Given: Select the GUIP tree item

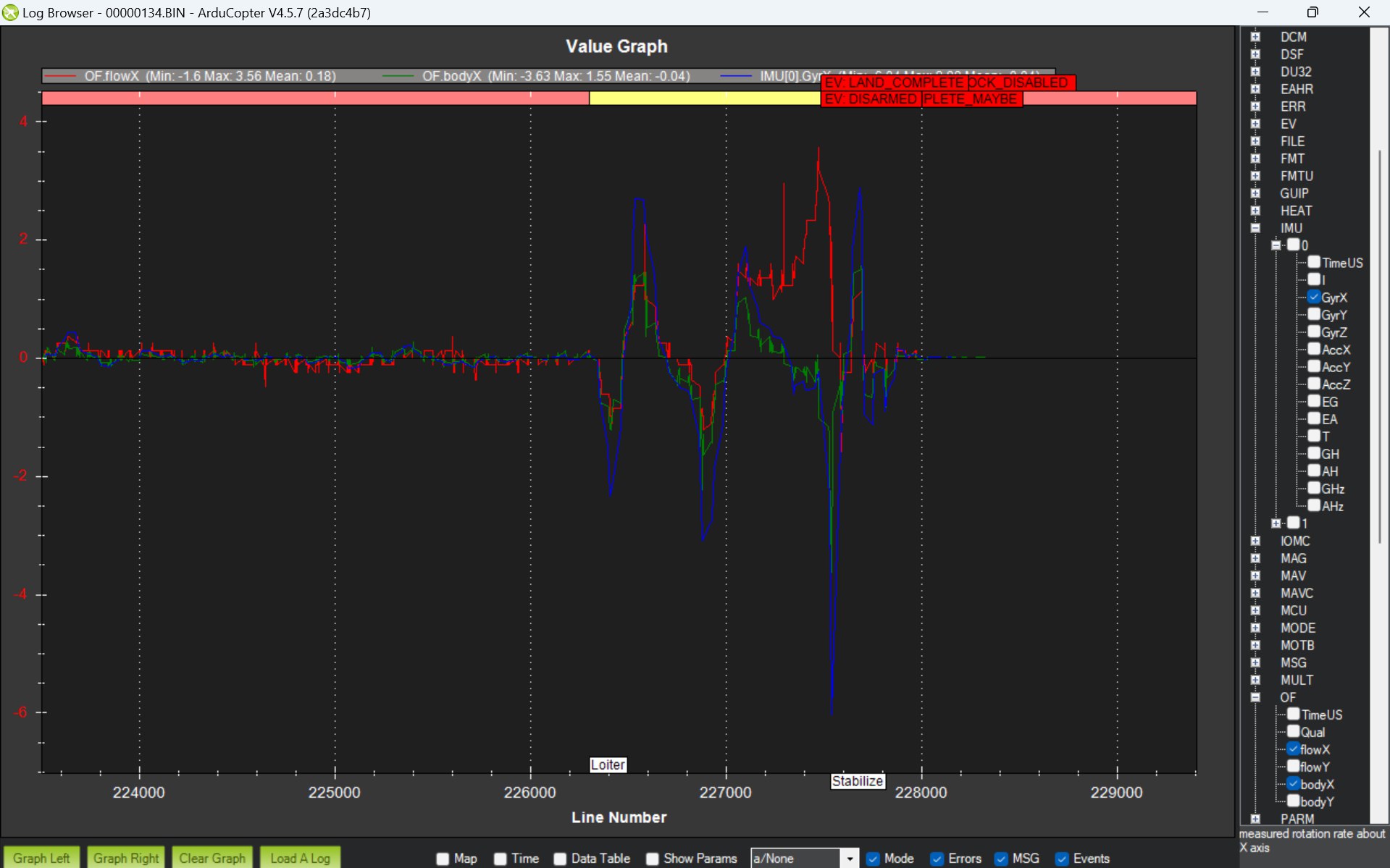Looking at the screenshot, I should [1294, 193].
